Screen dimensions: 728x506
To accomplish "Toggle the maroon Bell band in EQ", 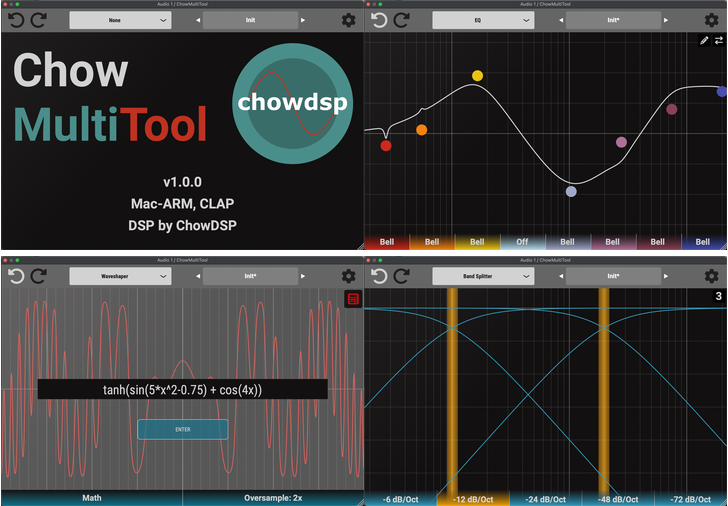I will click(x=657, y=242).
